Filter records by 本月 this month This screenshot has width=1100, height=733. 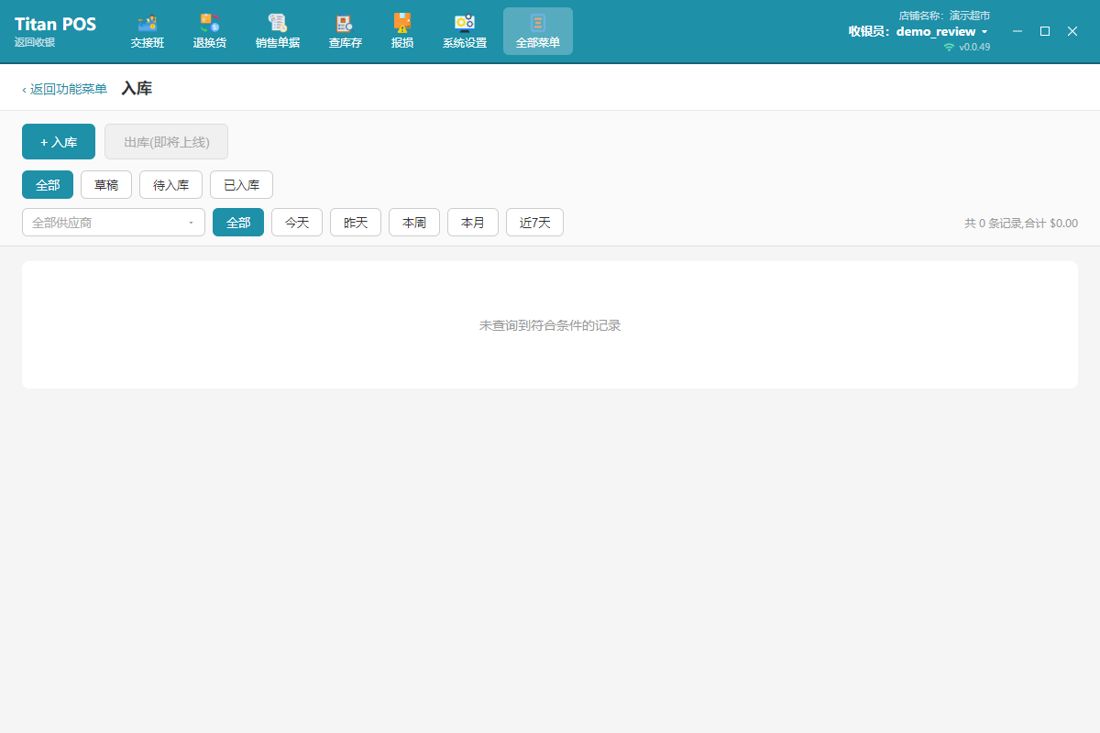pos(473,222)
